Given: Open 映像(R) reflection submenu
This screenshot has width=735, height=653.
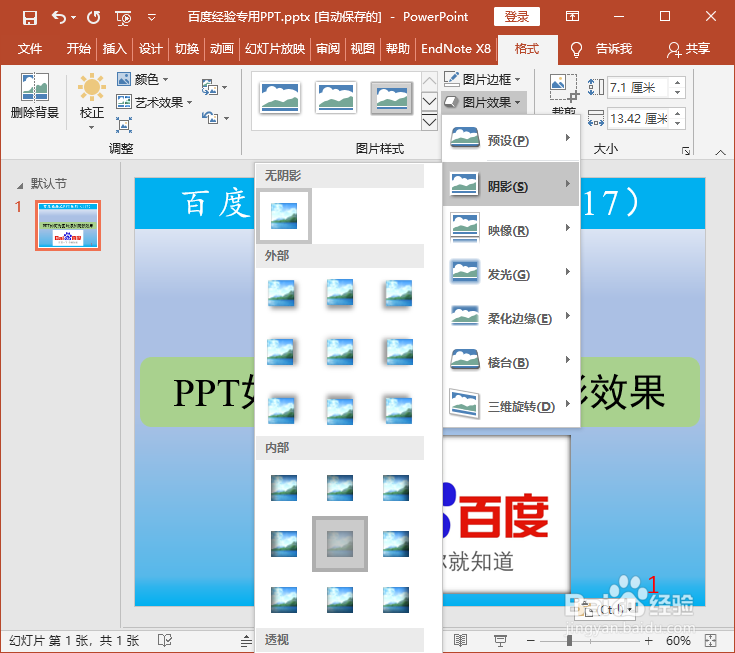Looking at the screenshot, I should [x=511, y=228].
